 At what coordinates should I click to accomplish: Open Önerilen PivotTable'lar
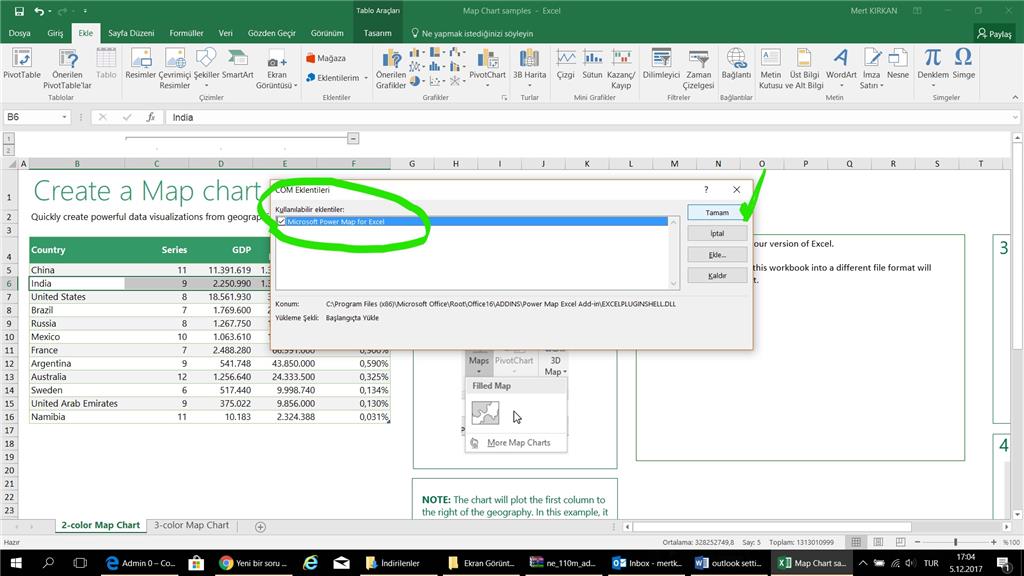click(x=67, y=69)
